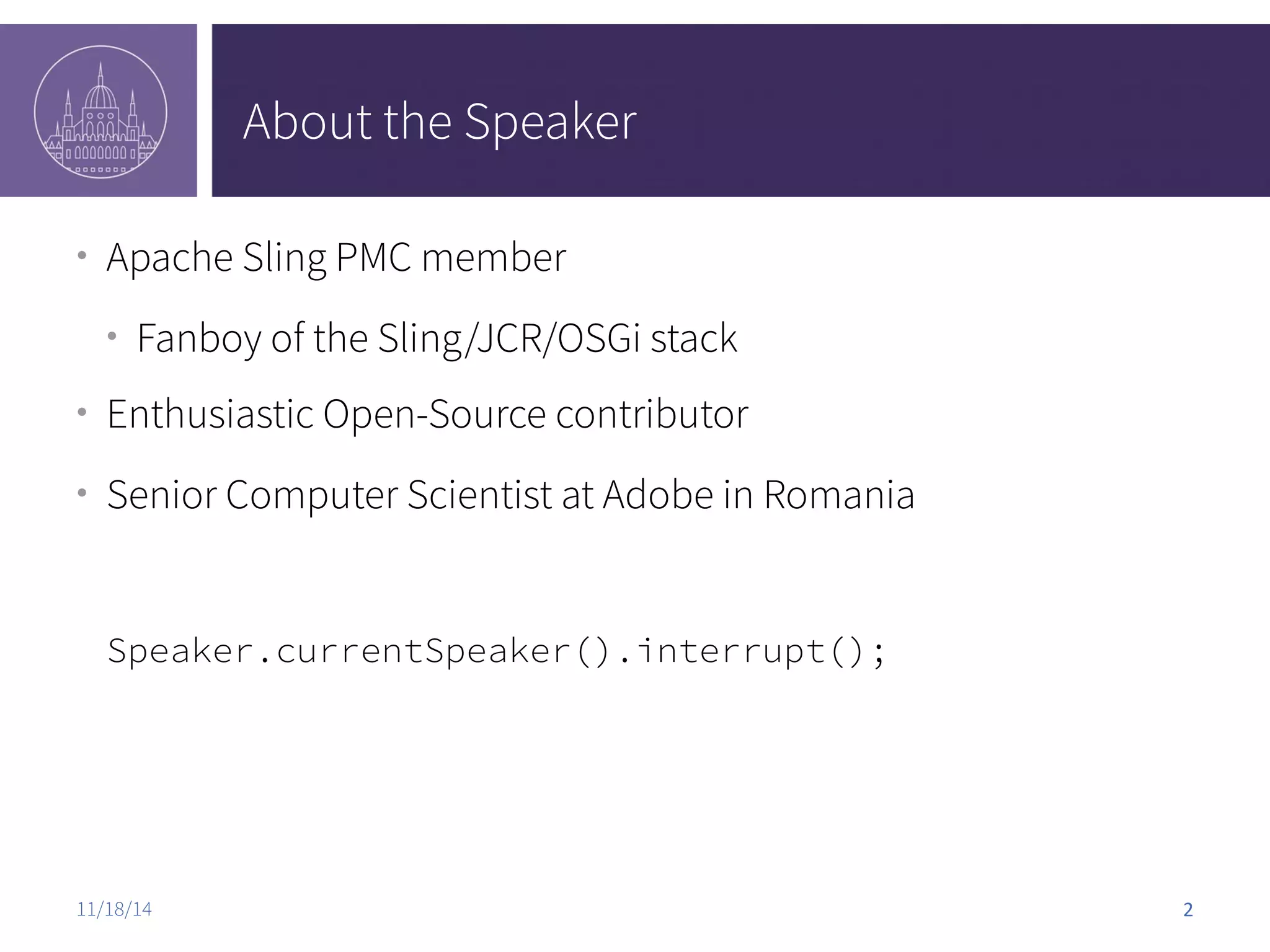Click the date "11/18/14" in the footer
The height and width of the screenshot is (952, 1270).
tap(114, 909)
